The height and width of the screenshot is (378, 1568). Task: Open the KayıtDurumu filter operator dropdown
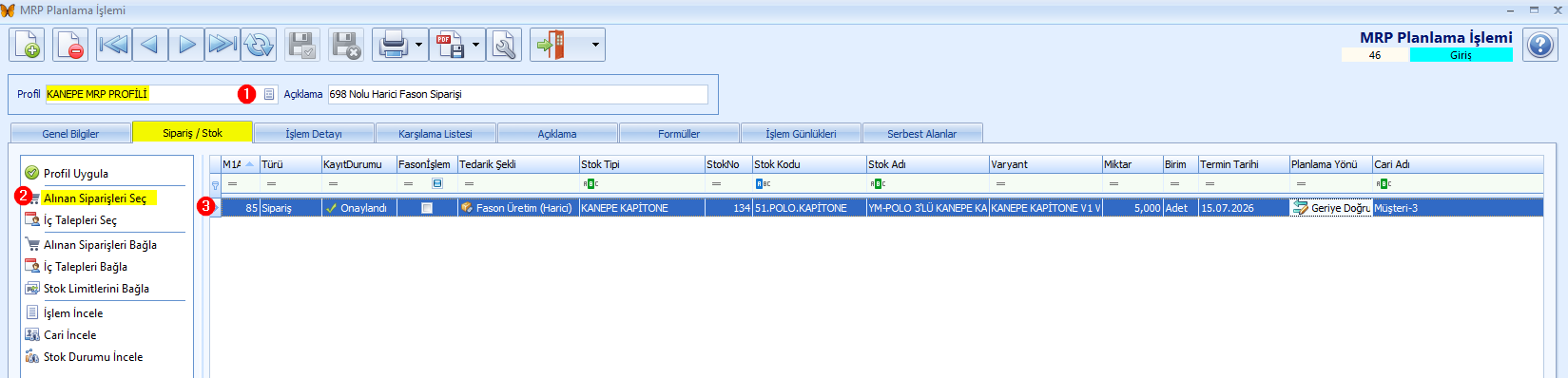tap(333, 184)
